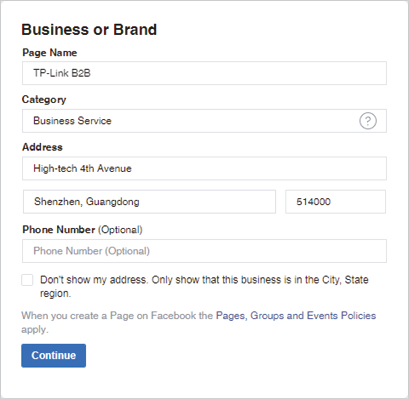Click the word apply. below the policies link
The width and height of the screenshot is (409, 399).
coord(35,330)
